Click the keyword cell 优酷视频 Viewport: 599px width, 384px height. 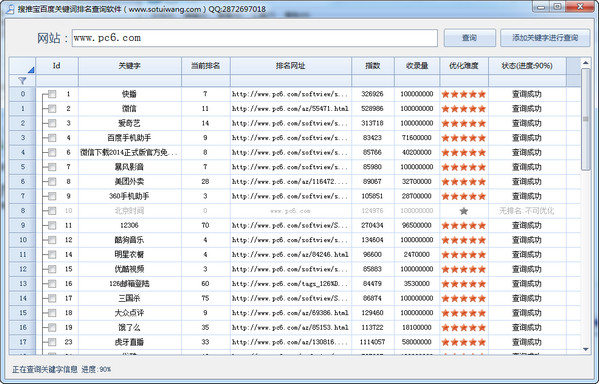click(129, 269)
